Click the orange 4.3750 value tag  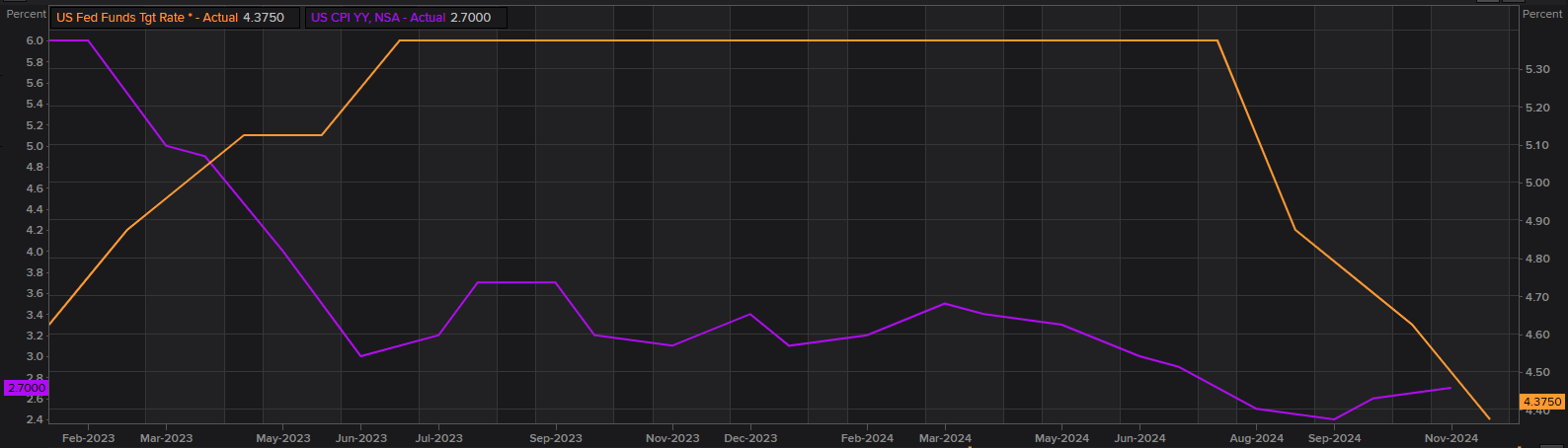(x=1542, y=402)
